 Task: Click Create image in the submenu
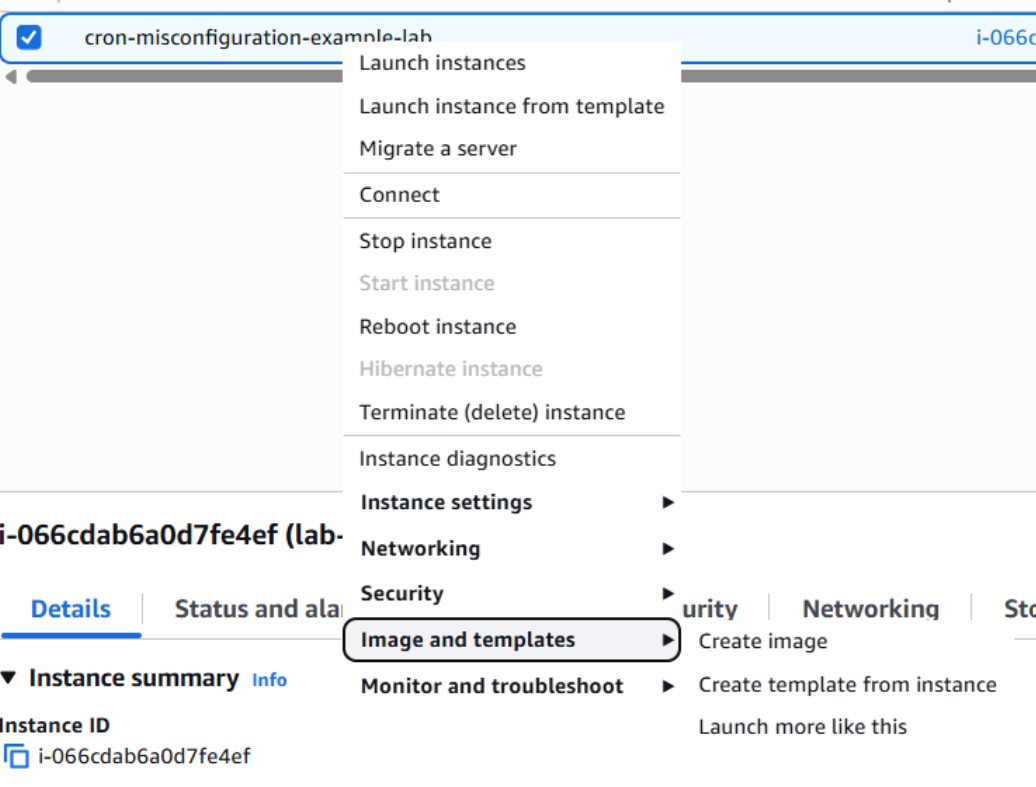[x=762, y=641]
